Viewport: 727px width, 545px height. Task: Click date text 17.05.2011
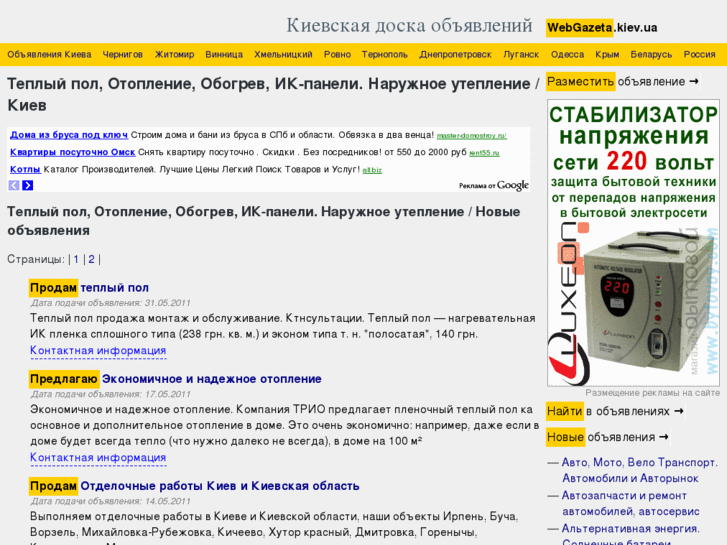[167, 395]
